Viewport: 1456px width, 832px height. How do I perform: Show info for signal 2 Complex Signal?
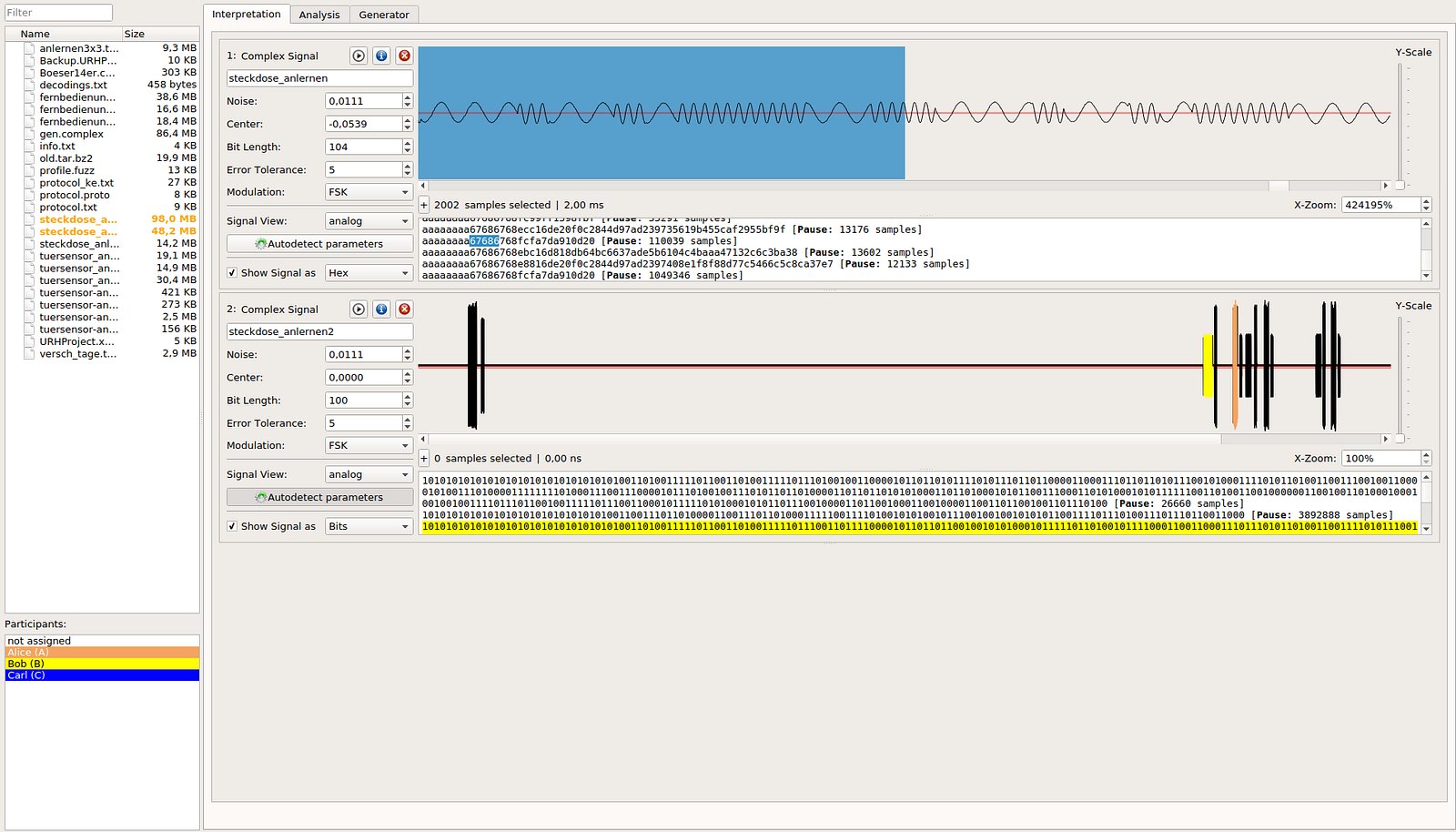[x=381, y=309]
